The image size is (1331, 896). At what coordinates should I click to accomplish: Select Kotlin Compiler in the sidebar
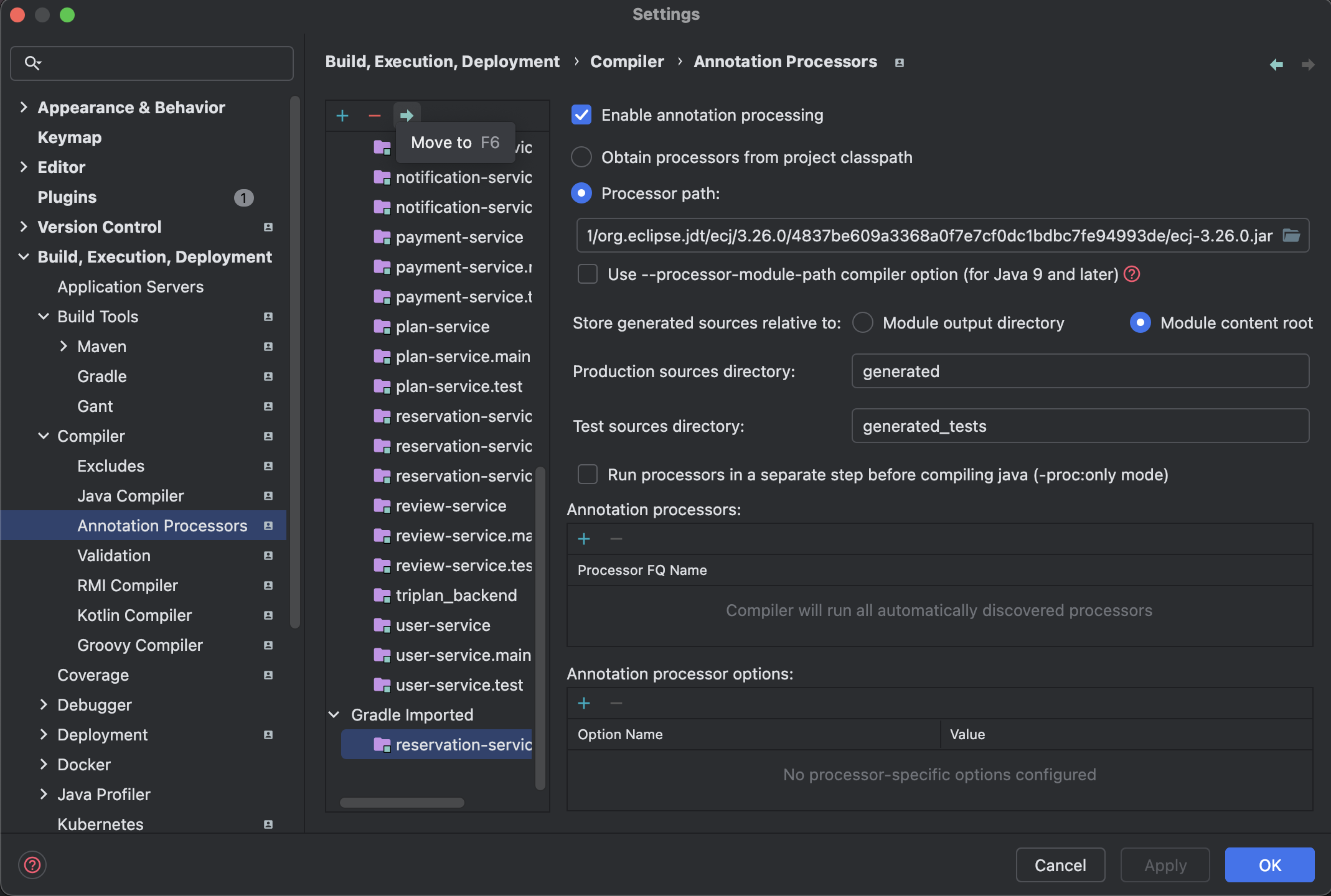click(x=134, y=615)
